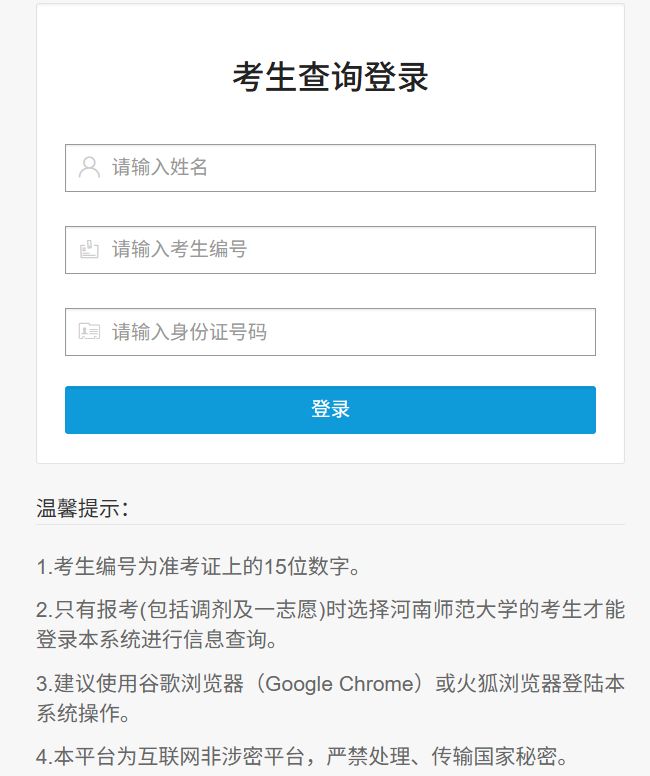Click tip 2 line starting 只有报考
Screen dimensions: 650x776
click(330, 609)
